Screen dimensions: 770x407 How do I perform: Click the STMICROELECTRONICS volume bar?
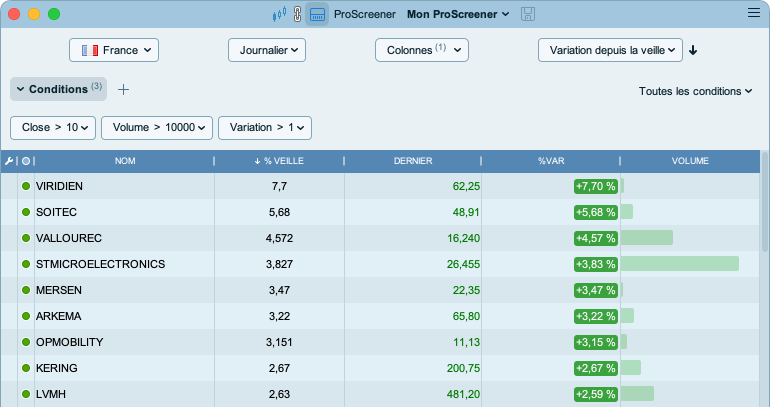680,264
